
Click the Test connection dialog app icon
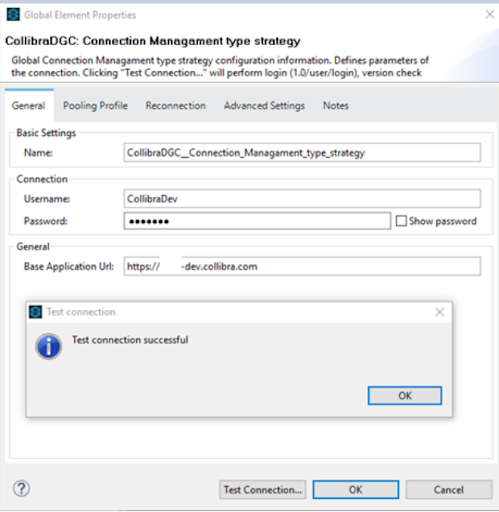pos(35,312)
